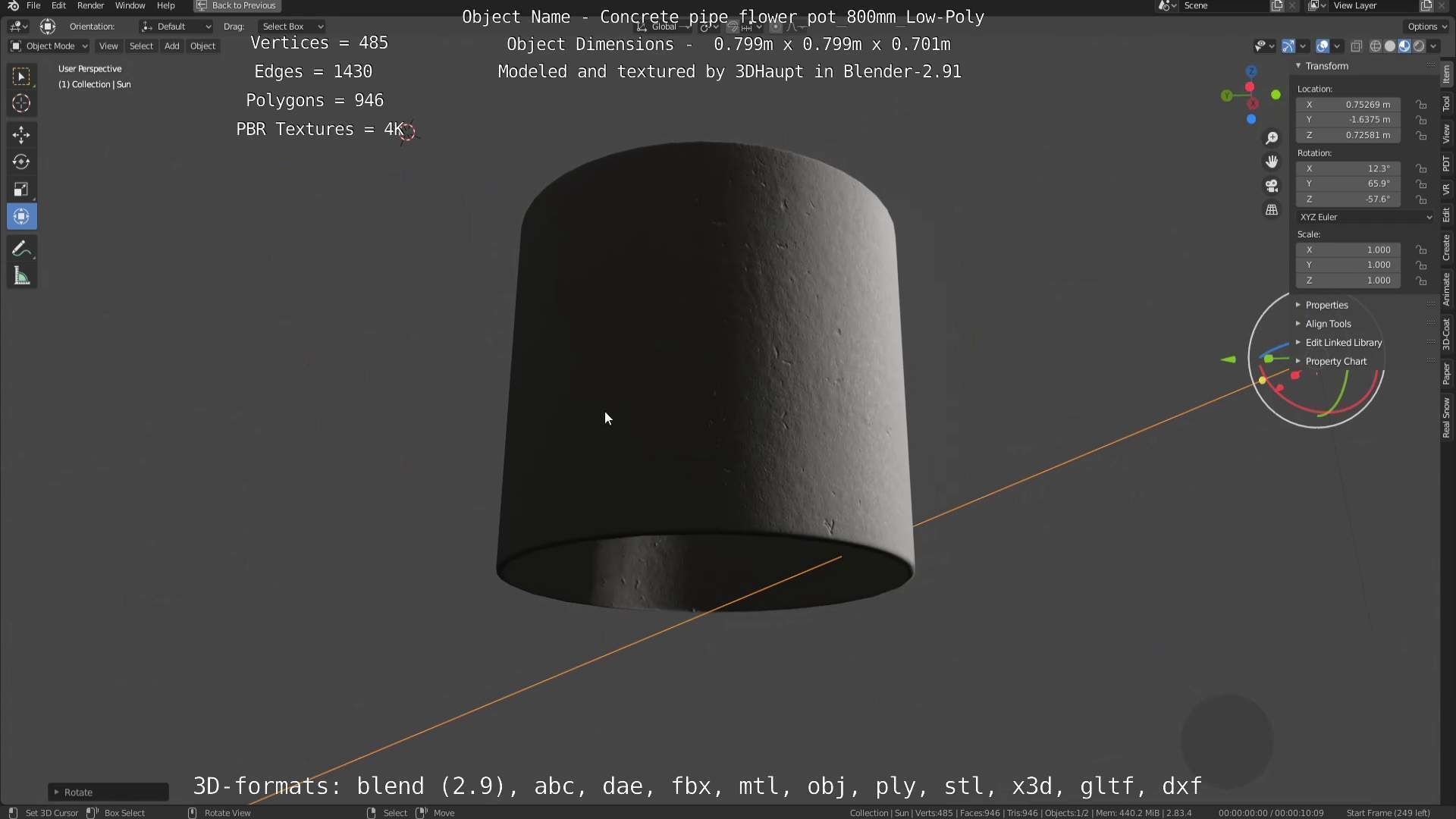
Task: Switch to Material Preview shading
Action: pyautogui.click(x=1404, y=46)
